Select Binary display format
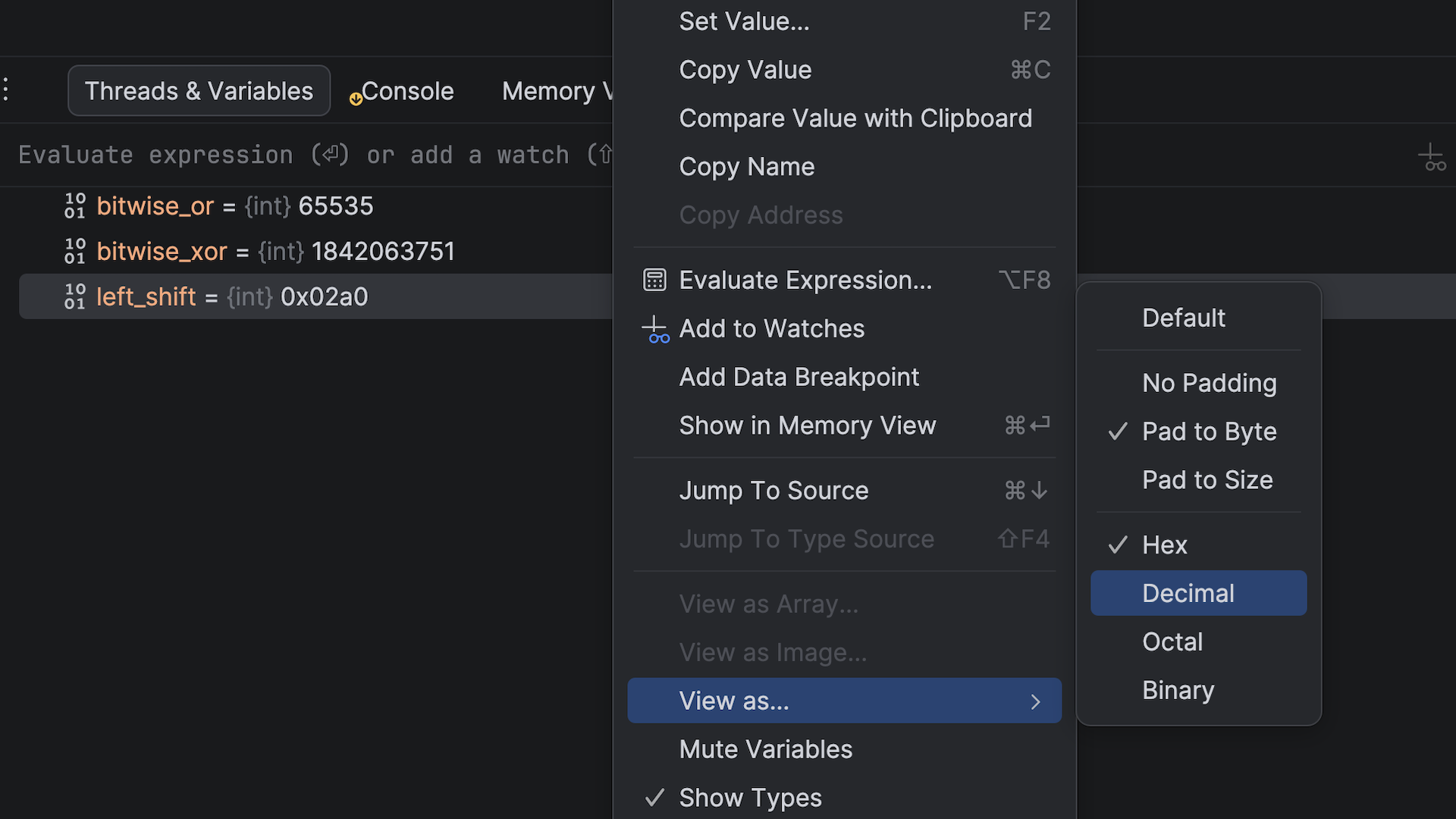Screen dimensions: 1456x819 pyautogui.click(x=1178, y=690)
